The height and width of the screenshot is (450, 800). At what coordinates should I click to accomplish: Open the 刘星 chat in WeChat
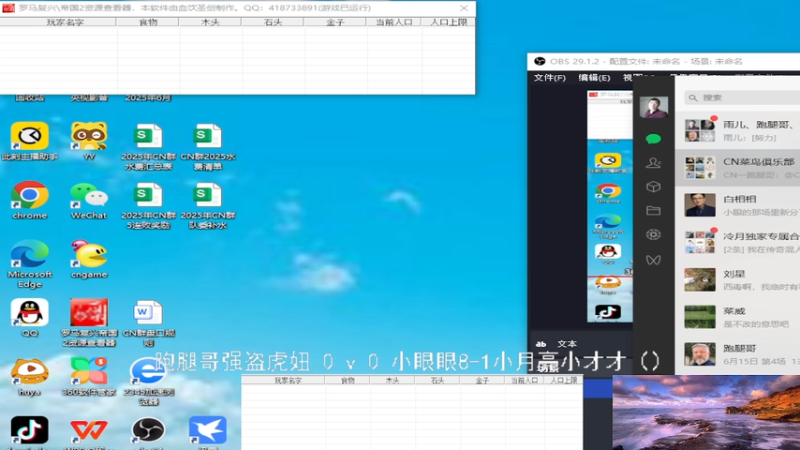[738, 280]
